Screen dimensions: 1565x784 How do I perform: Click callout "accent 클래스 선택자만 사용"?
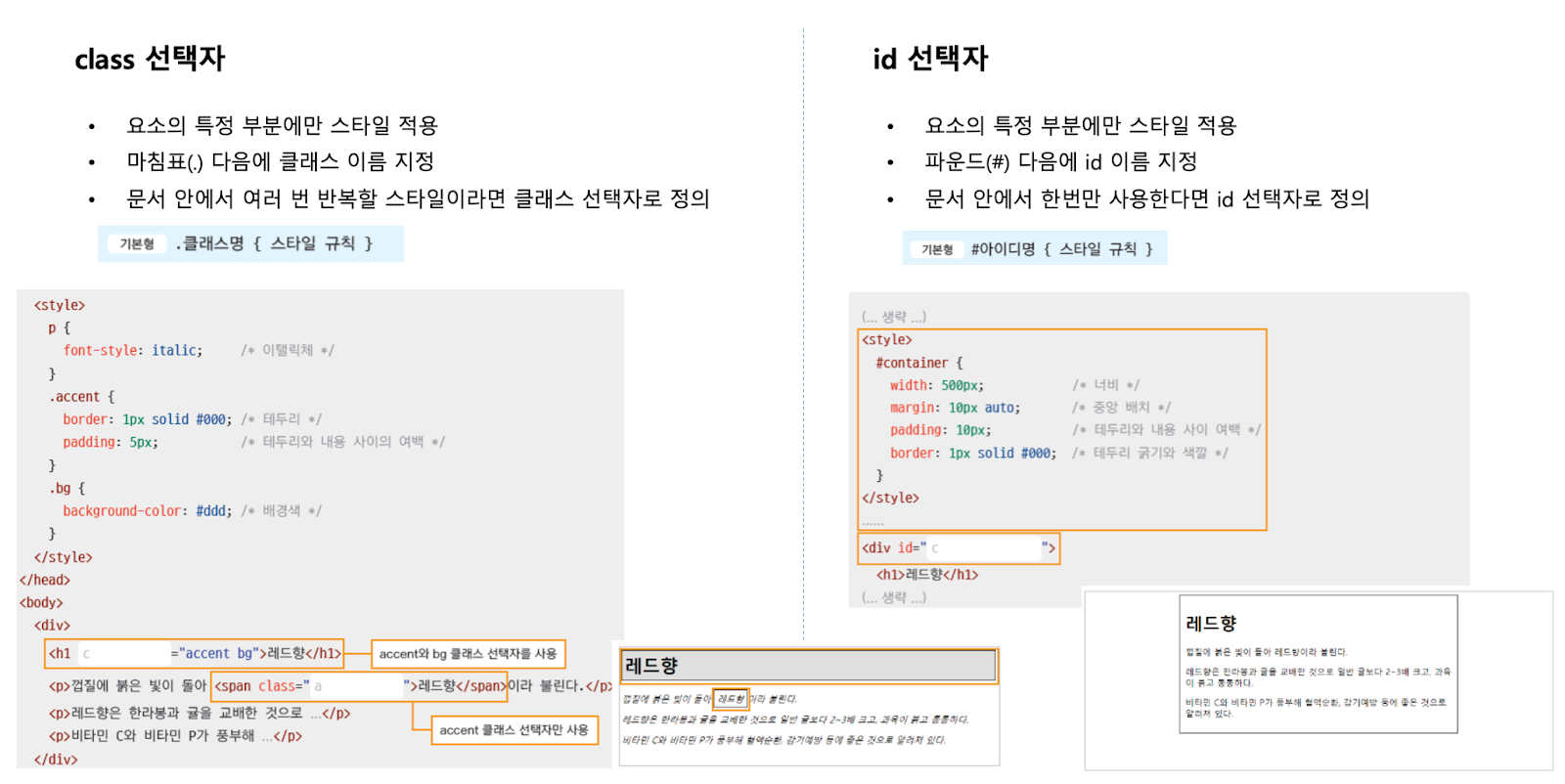pos(514,730)
